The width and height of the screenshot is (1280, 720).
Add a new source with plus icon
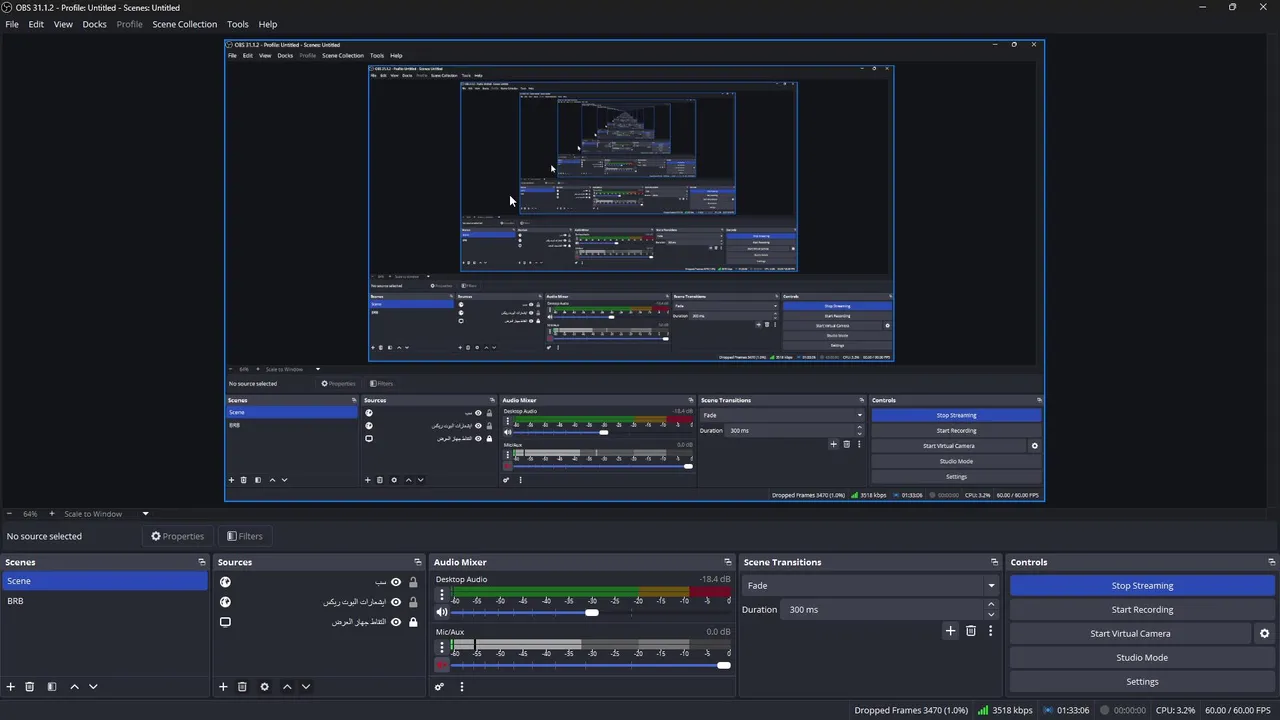223,687
